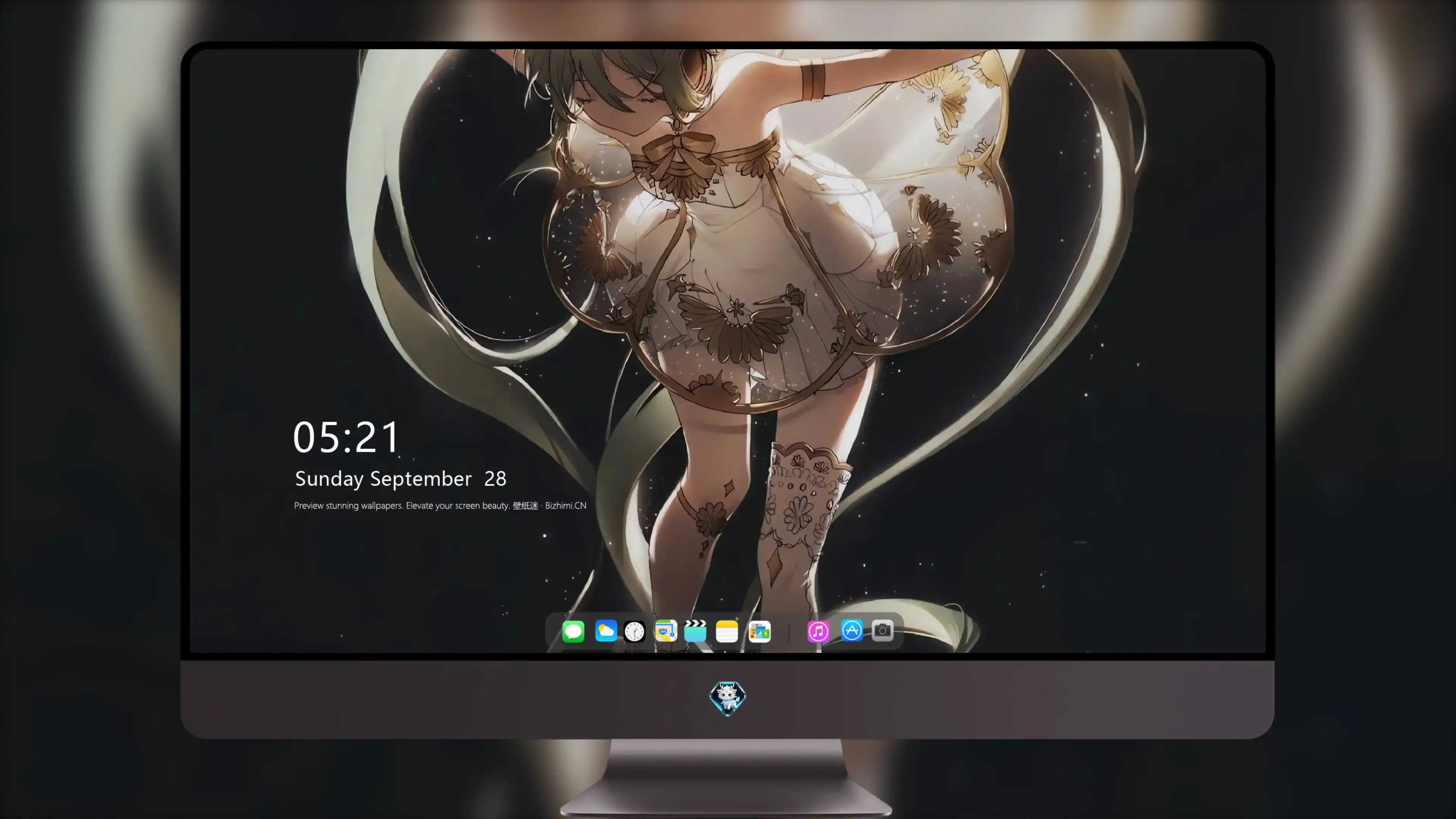The height and width of the screenshot is (819, 1456).
Task: Open the Weather app in the dock
Action: [x=606, y=631]
